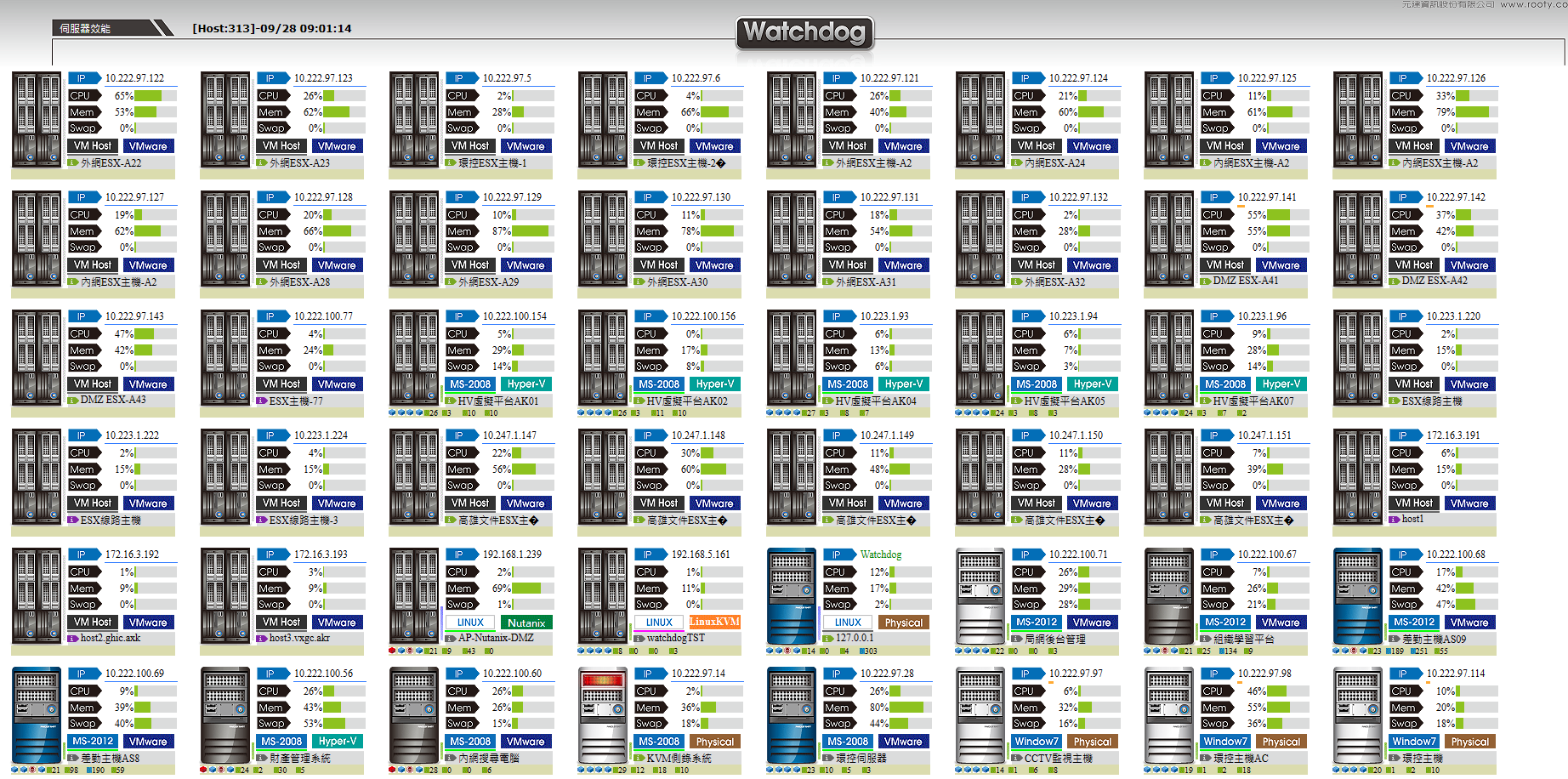Click the Watchdog logo at top
Screen dimensions: 1568x779
click(804, 33)
